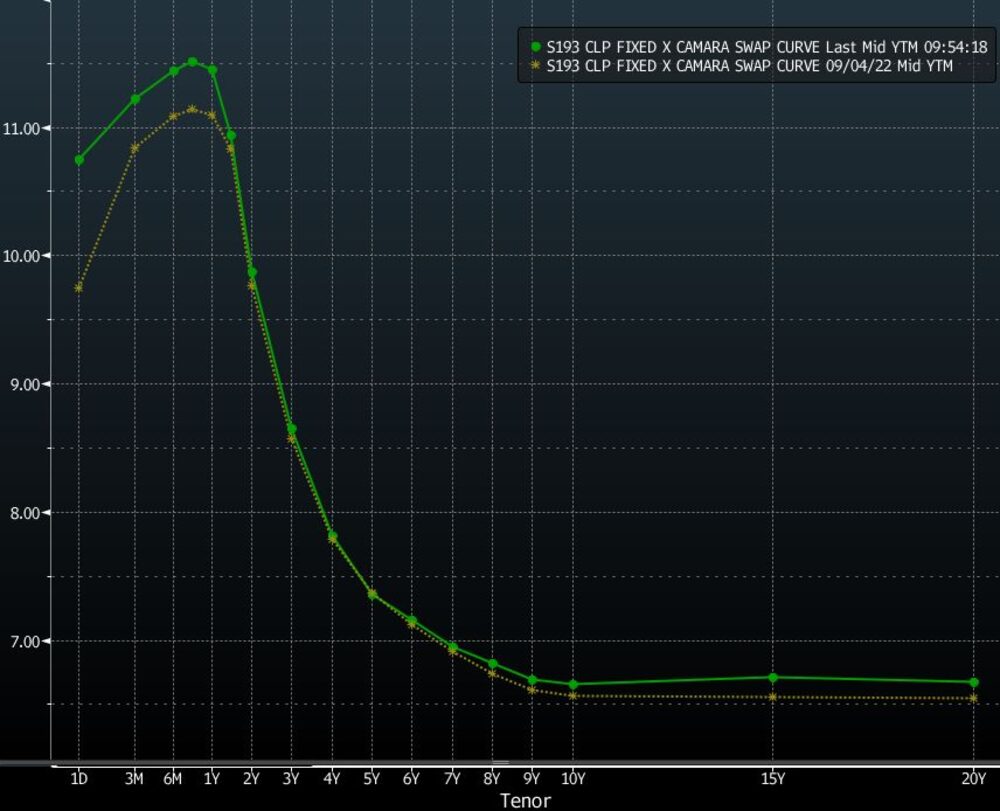Click the 1D label on the tenor axis
The image size is (1000, 811).
point(79,779)
